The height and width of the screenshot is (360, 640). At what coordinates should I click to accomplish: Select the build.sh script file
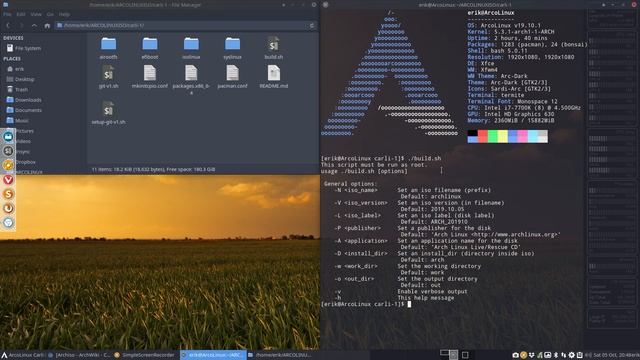[273, 48]
